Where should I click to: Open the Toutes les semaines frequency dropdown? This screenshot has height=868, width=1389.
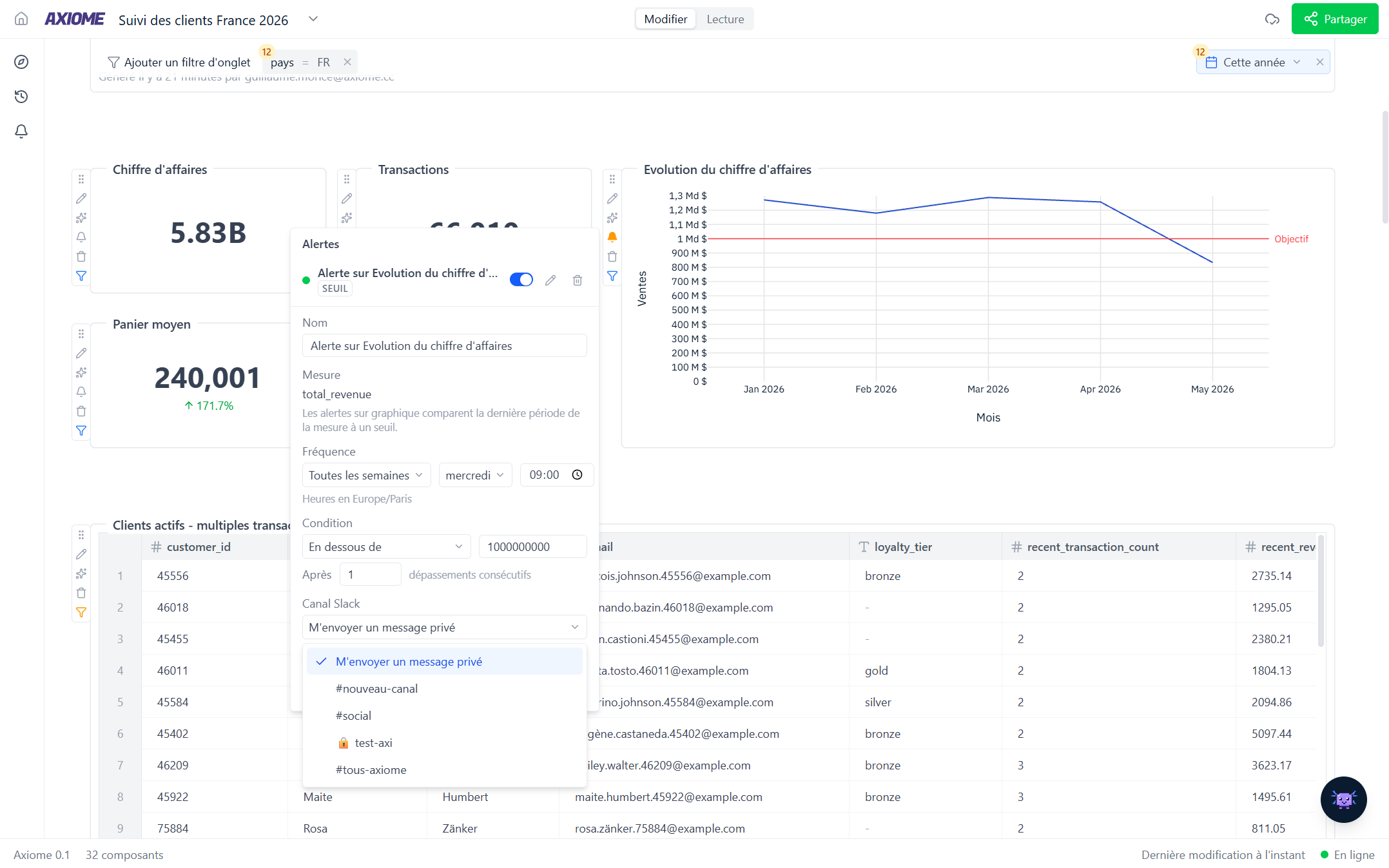[366, 475]
